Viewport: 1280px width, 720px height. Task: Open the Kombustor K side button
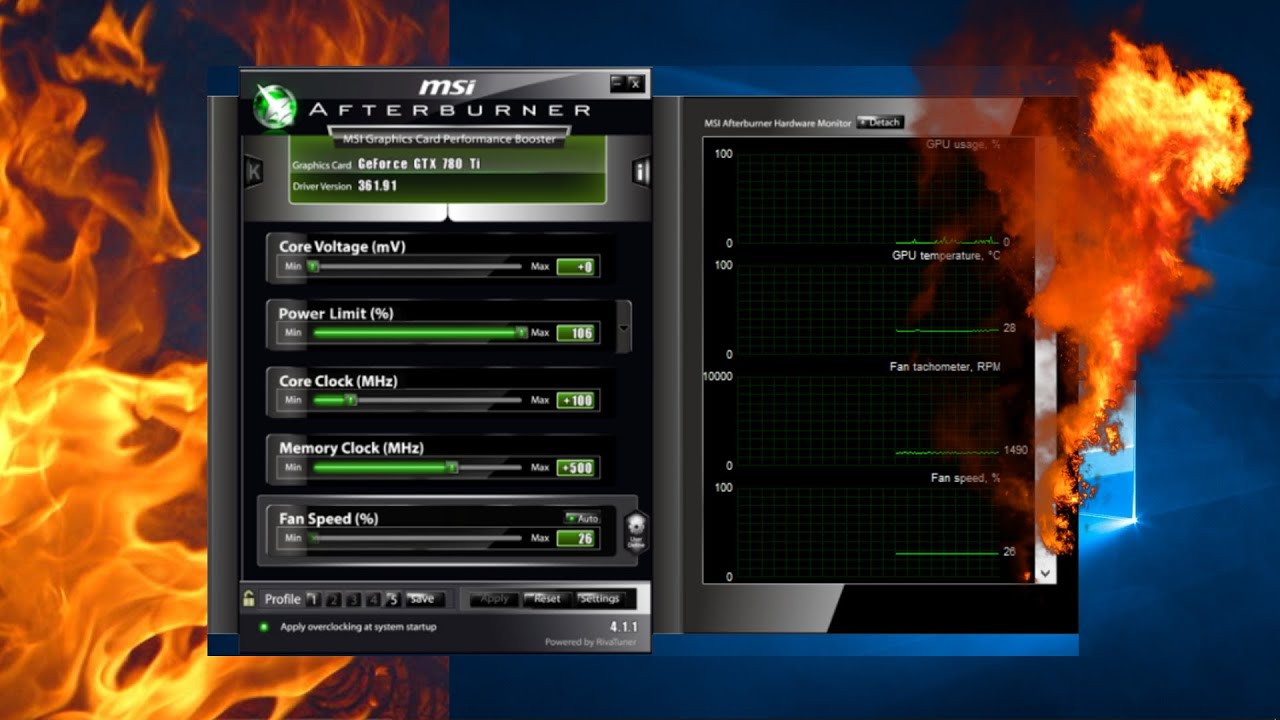254,172
